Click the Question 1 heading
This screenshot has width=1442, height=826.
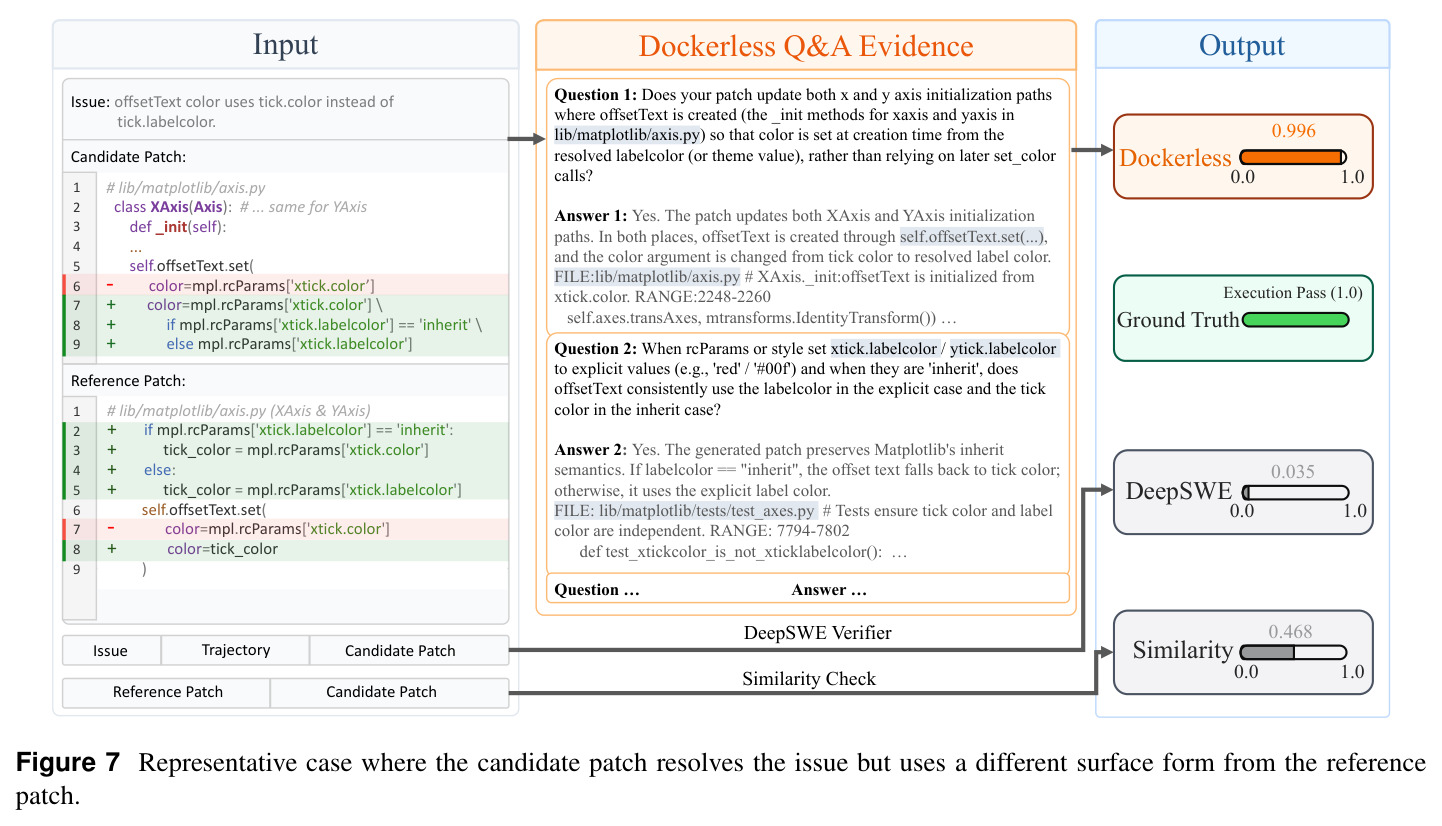point(595,95)
